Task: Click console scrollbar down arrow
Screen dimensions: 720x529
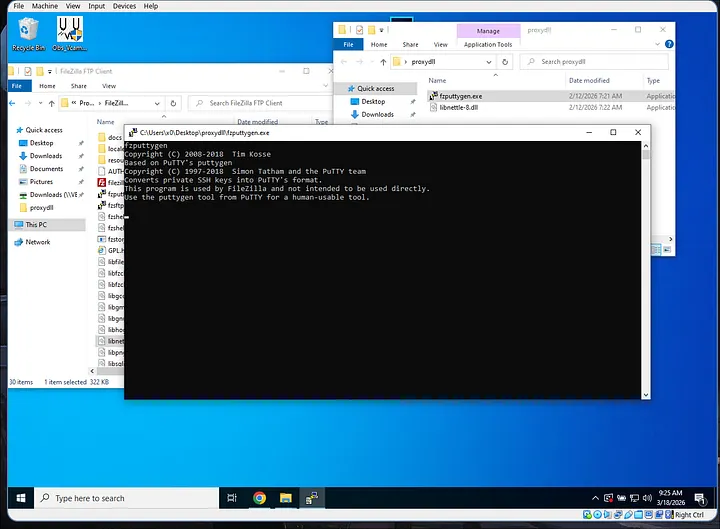Action: click(646, 395)
